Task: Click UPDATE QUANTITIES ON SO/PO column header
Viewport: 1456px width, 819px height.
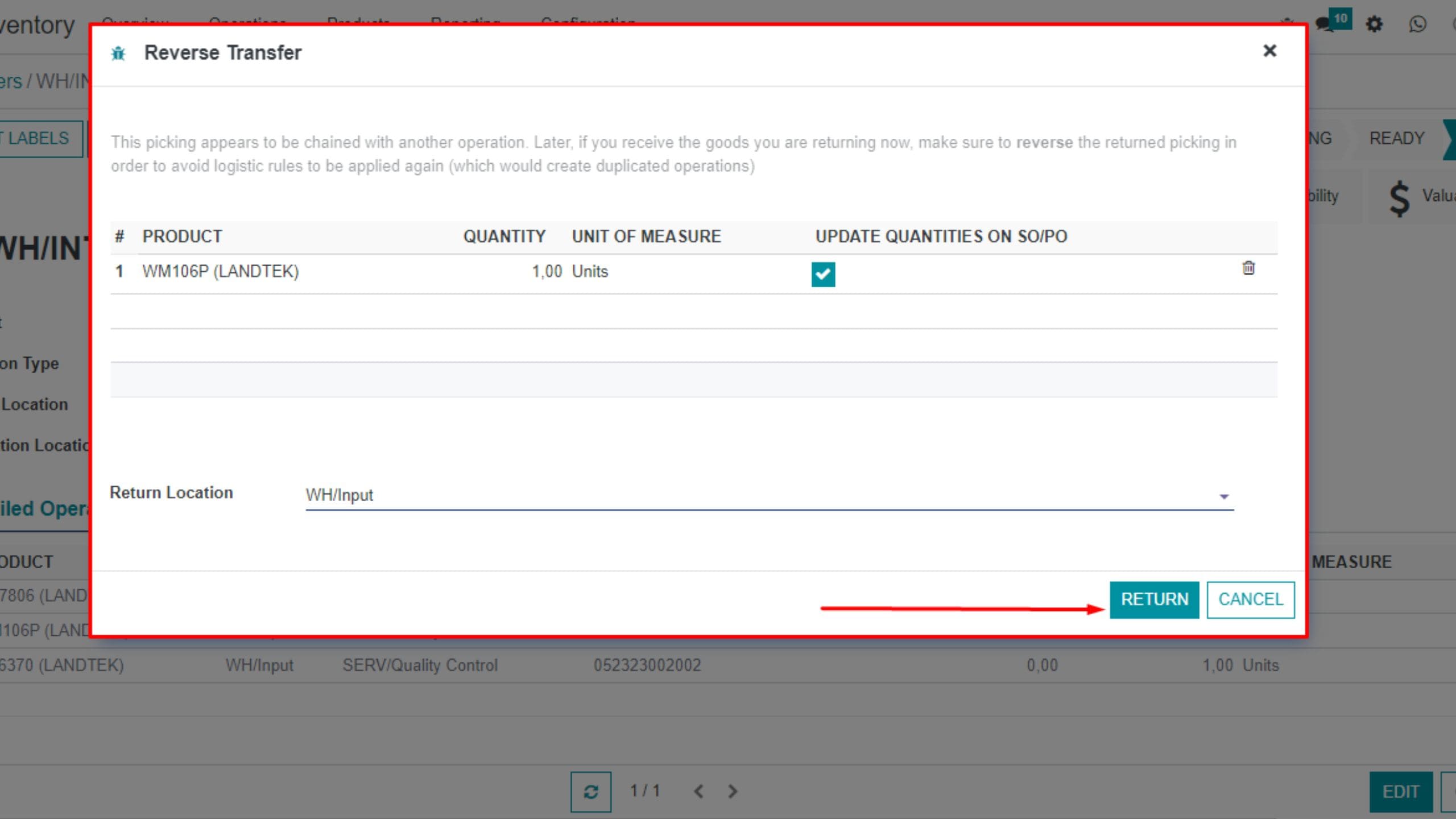Action: click(941, 236)
